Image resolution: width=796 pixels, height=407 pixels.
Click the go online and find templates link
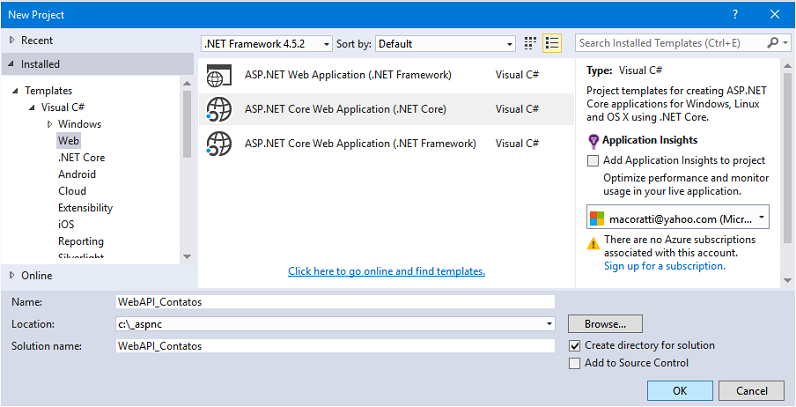(x=387, y=272)
